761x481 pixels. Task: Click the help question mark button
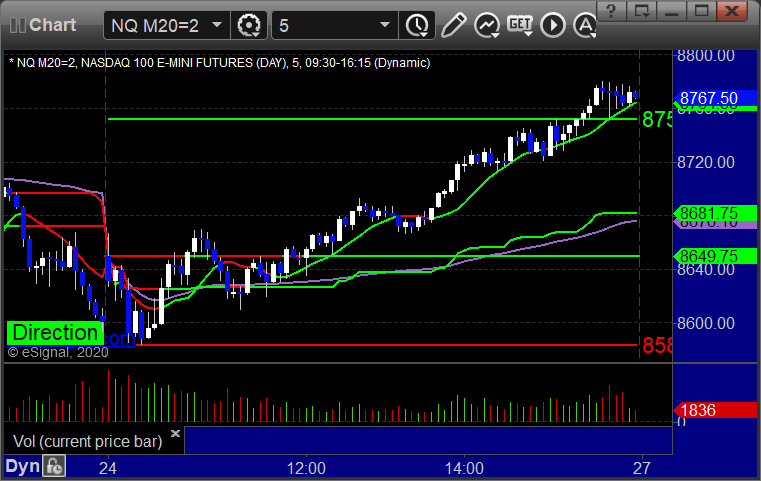point(611,11)
